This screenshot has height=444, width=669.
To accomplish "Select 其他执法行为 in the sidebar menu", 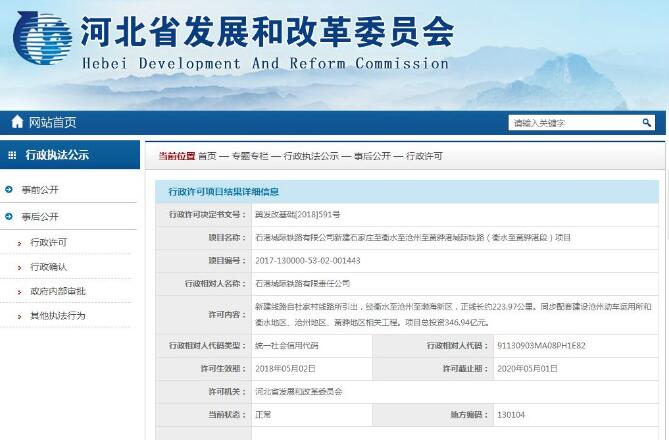I will [57, 316].
